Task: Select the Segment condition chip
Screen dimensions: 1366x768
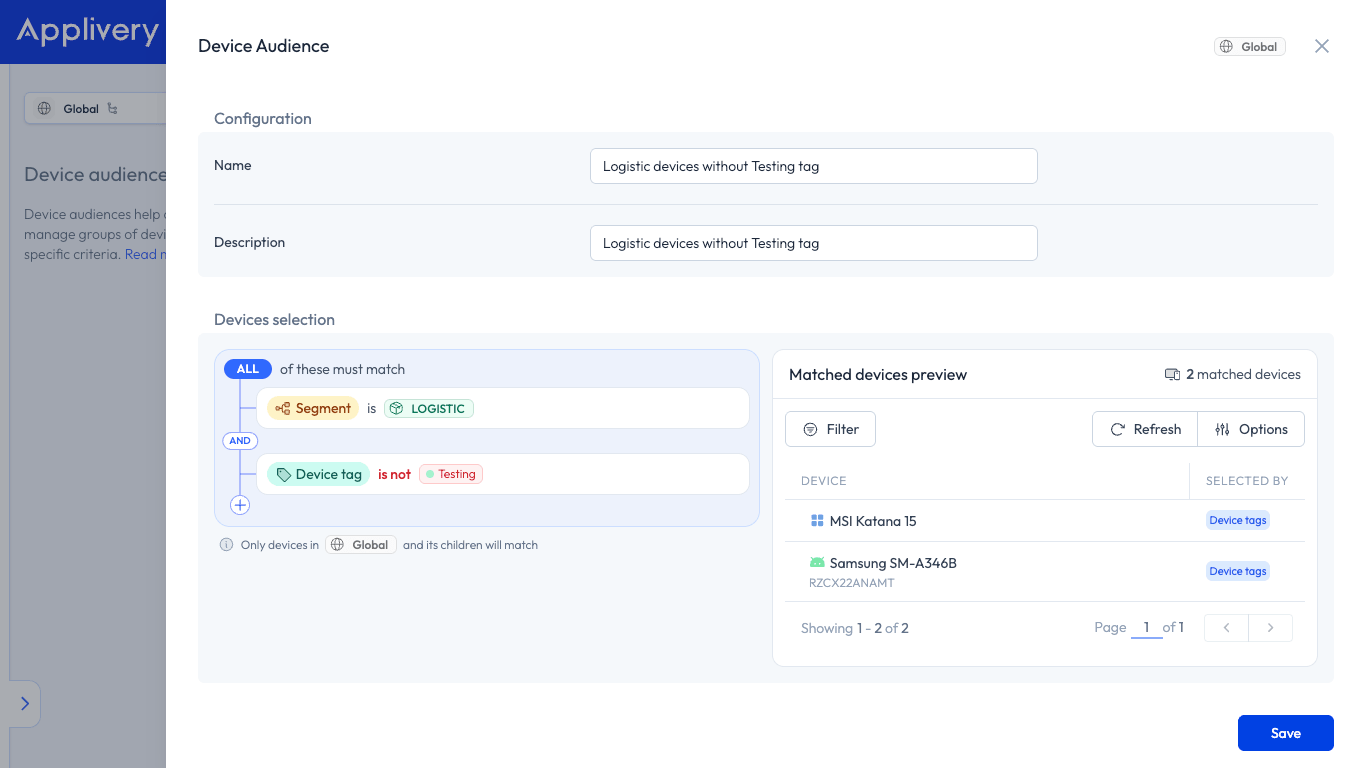Action: coord(313,408)
